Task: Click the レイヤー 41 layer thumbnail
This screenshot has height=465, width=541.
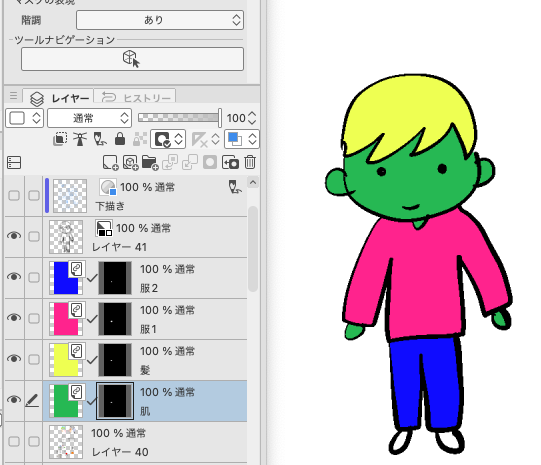Action: click(66, 237)
